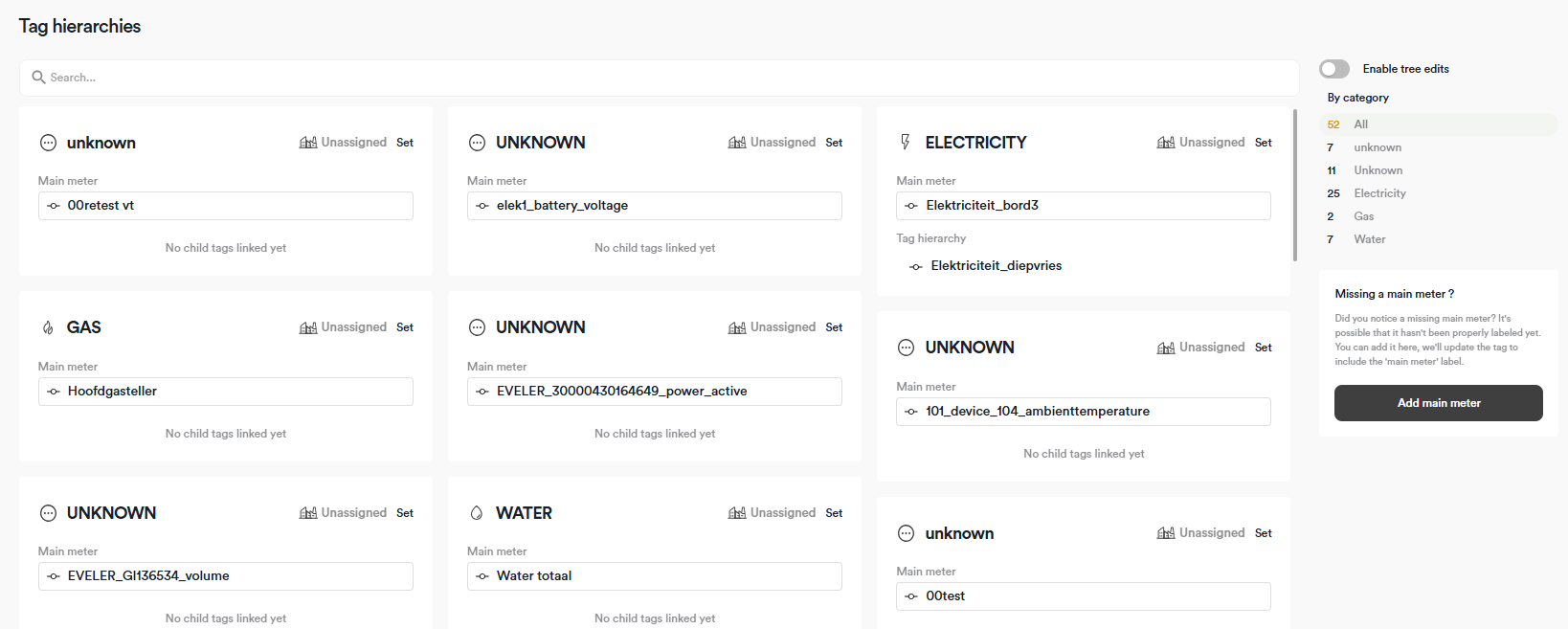
Task: Select the All category filter
Action: click(1360, 124)
